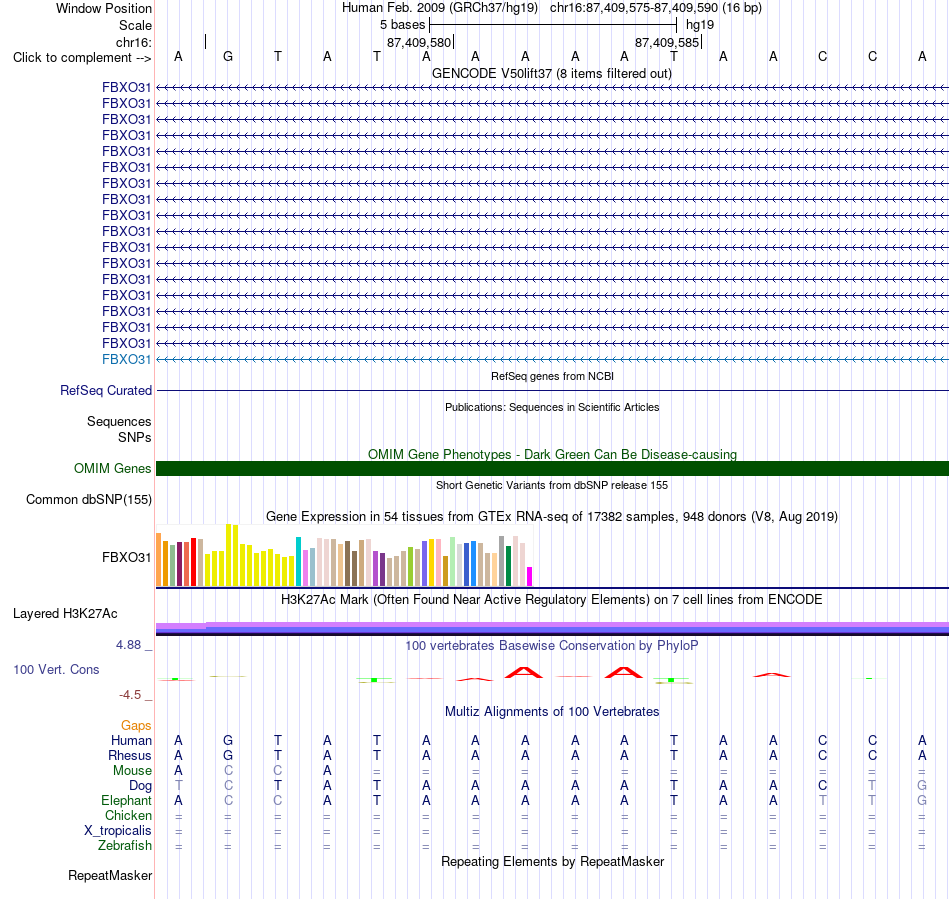
Task: Click the dark green OMIM gene bar
Action: pyautogui.click(x=552, y=468)
